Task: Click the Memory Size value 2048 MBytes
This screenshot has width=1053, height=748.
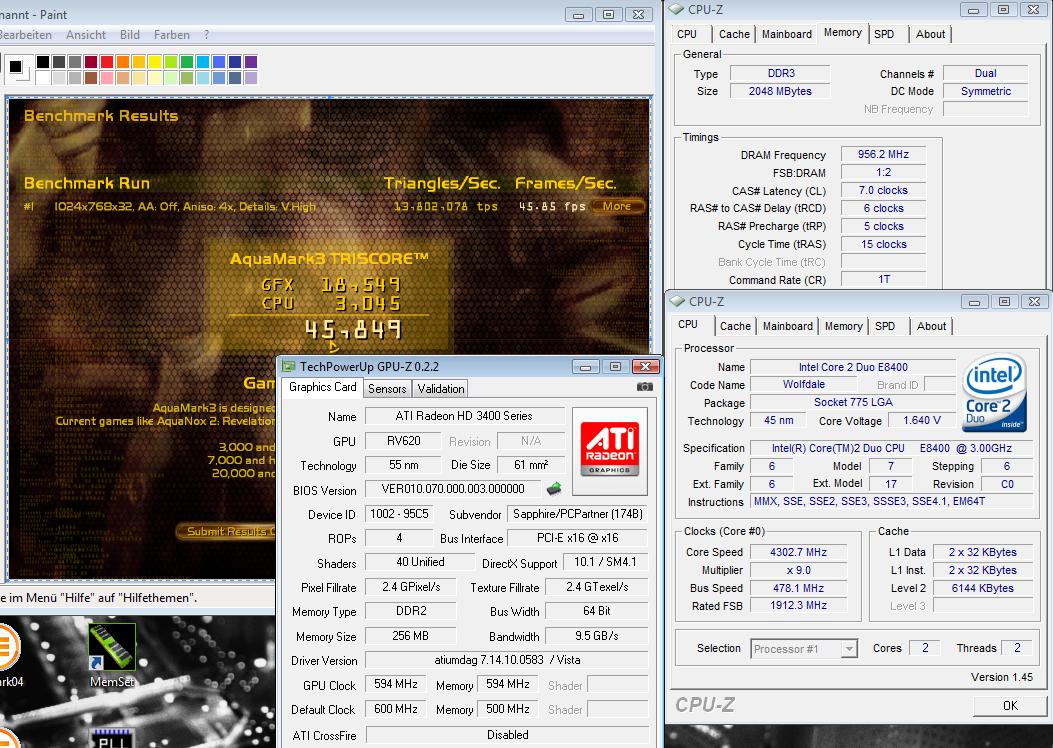Action: 780,91
